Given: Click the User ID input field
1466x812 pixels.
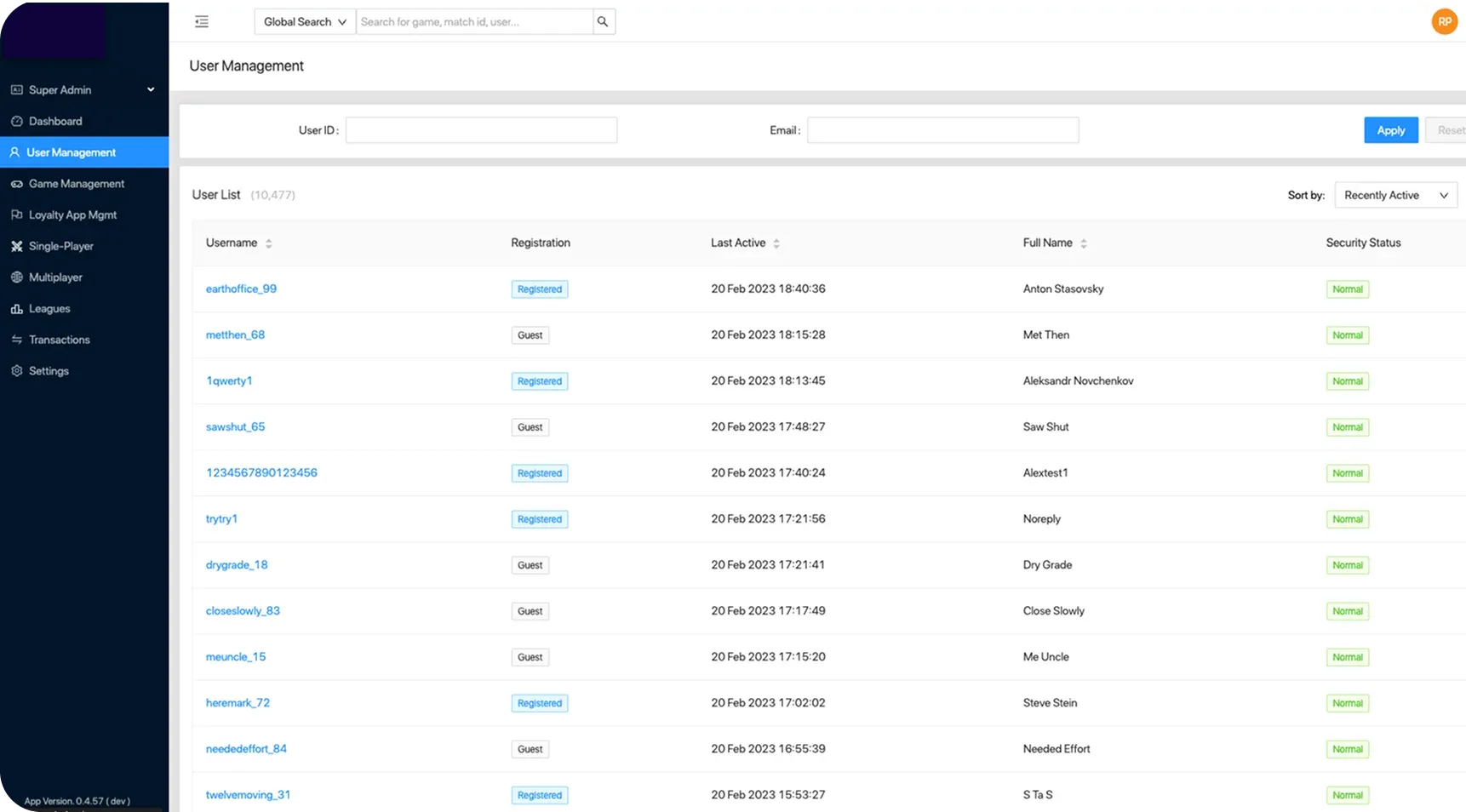Looking at the screenshot, I should 481,130.
